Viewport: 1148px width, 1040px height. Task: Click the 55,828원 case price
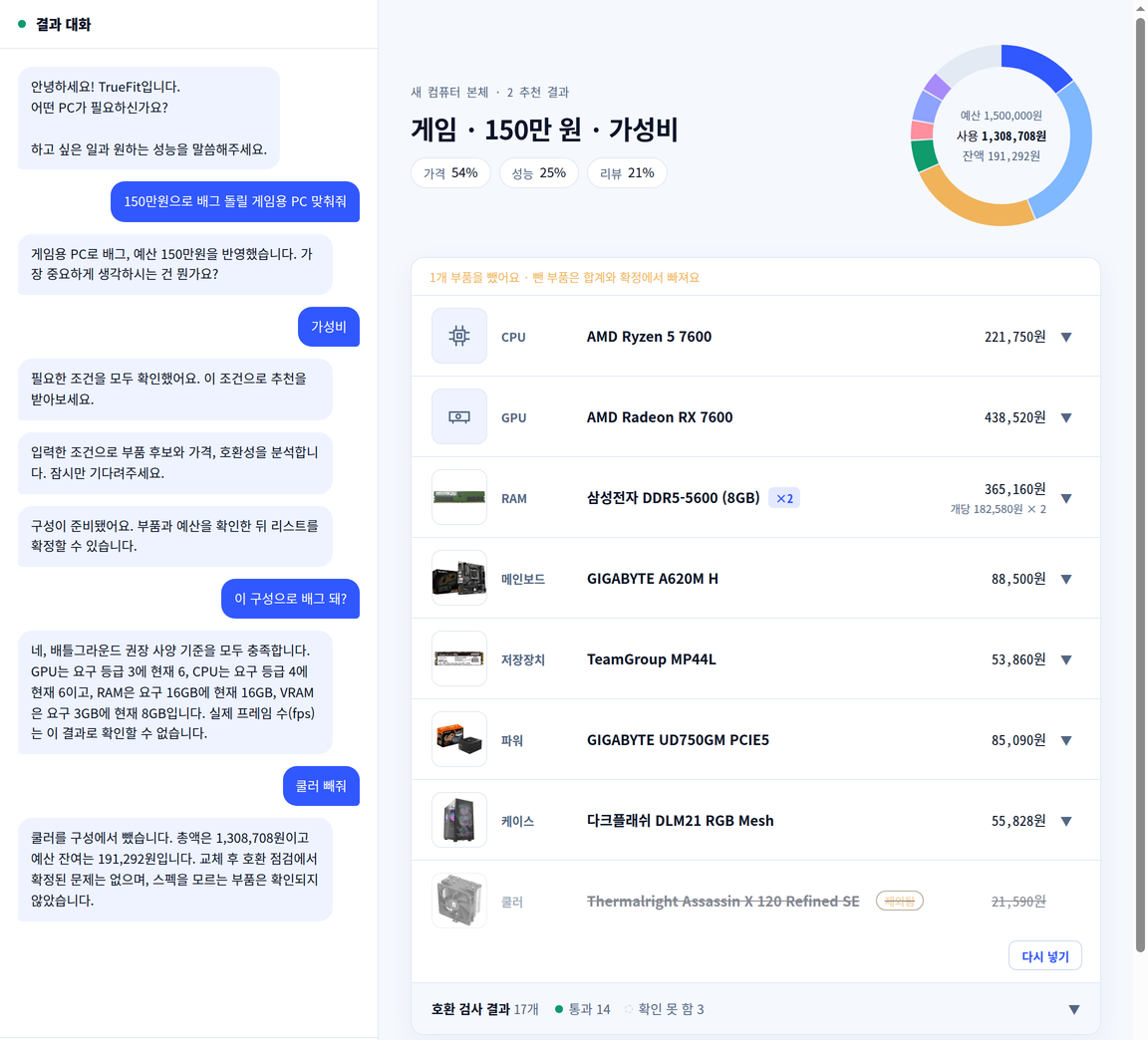click(x=1018, y=821)
